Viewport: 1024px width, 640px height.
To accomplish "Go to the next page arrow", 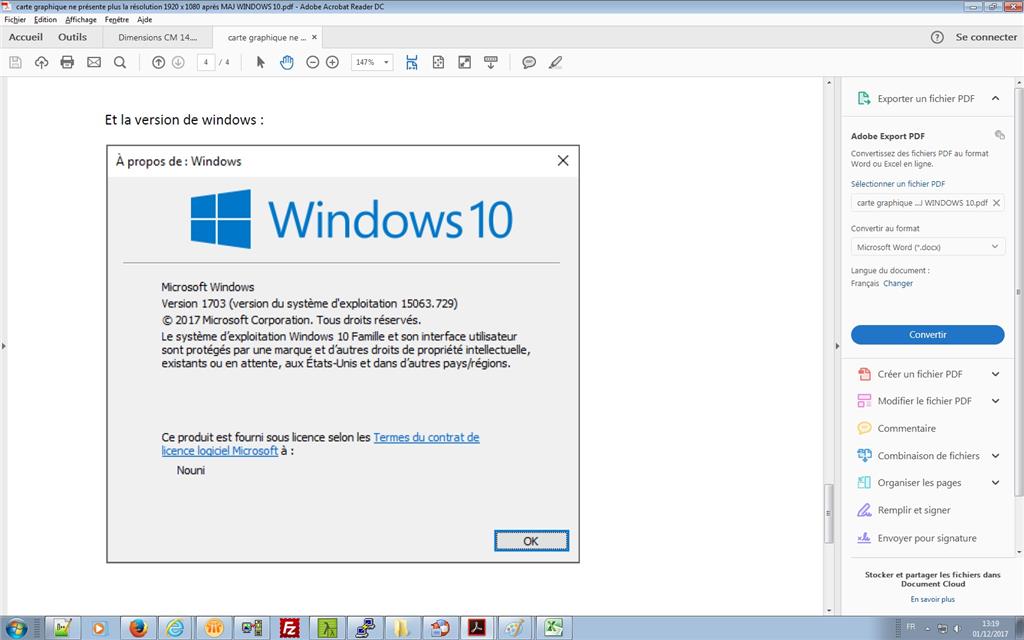I will (178, 63).
